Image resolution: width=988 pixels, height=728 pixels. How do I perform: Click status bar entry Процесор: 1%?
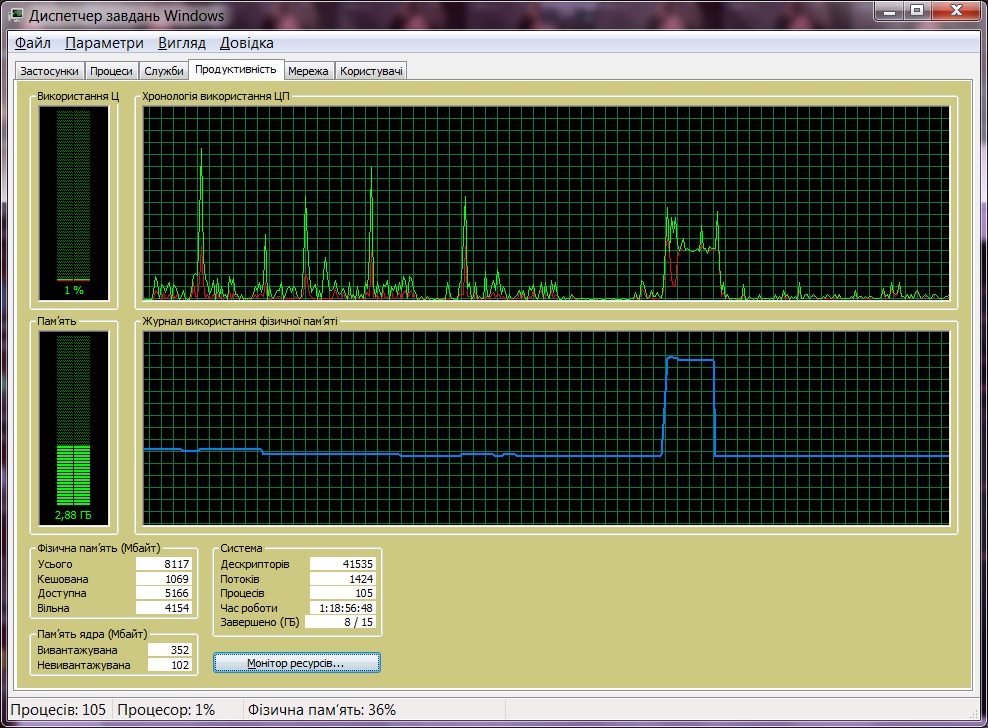166,710
